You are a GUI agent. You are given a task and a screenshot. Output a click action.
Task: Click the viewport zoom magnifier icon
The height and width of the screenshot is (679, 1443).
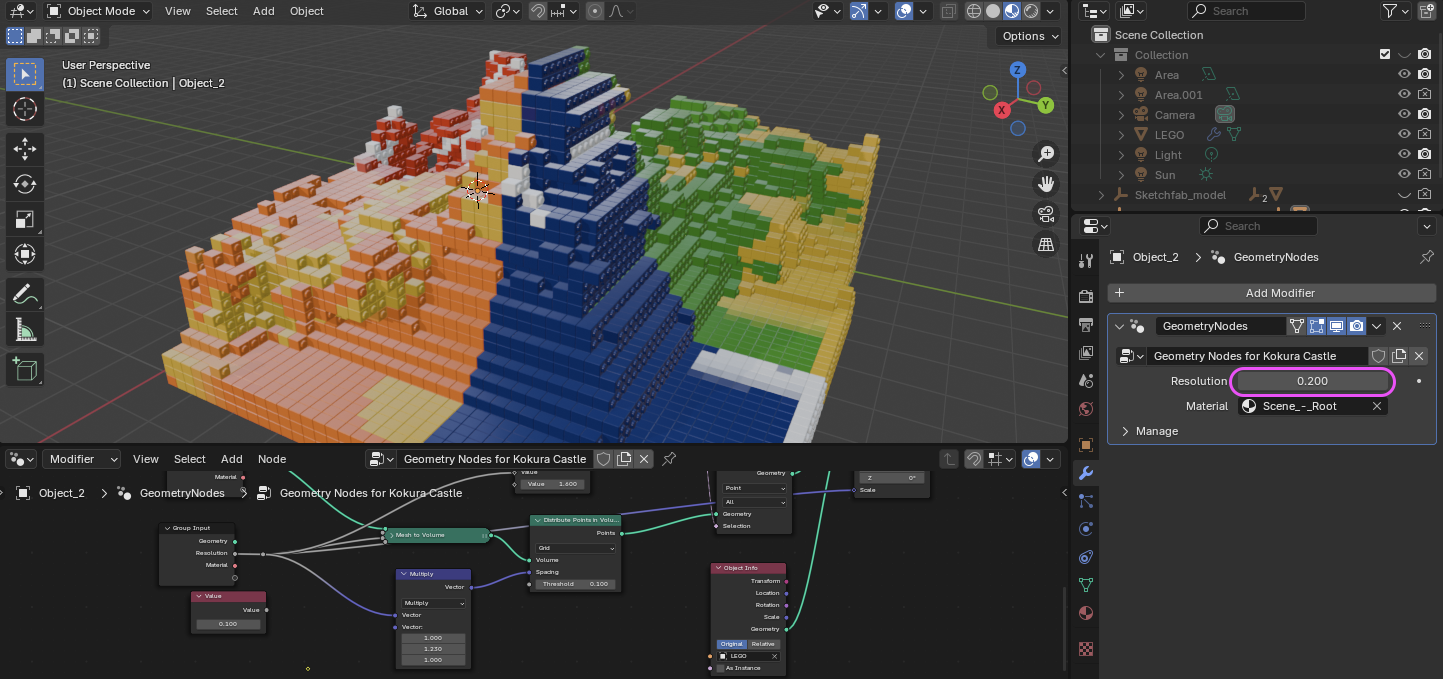(x=1046, y=154)
